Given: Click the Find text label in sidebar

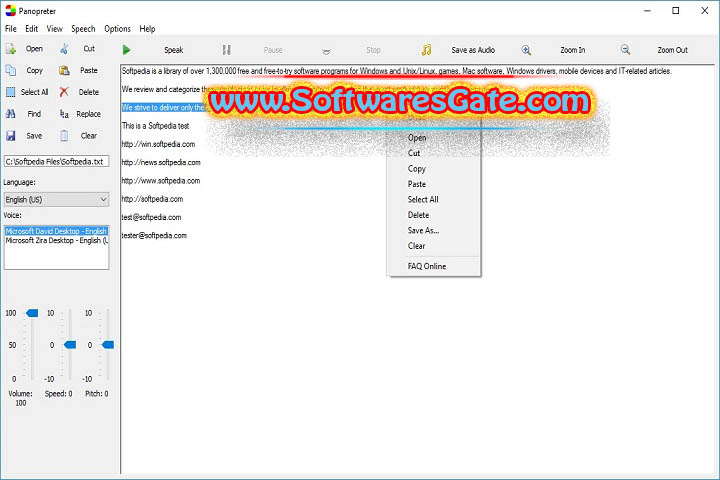Looking at the screenshot, I should [x=34, y=113].
